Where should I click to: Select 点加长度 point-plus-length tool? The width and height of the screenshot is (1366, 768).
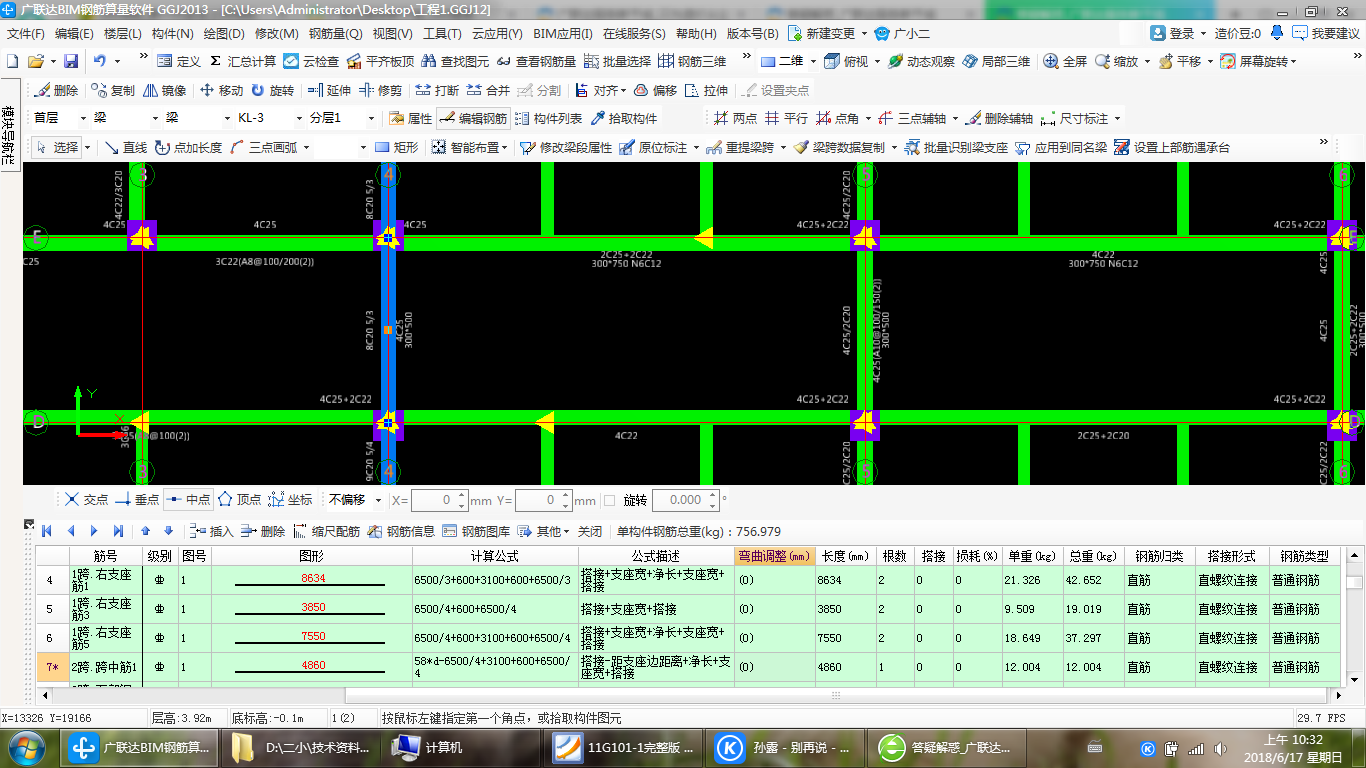tap(188, 147)
